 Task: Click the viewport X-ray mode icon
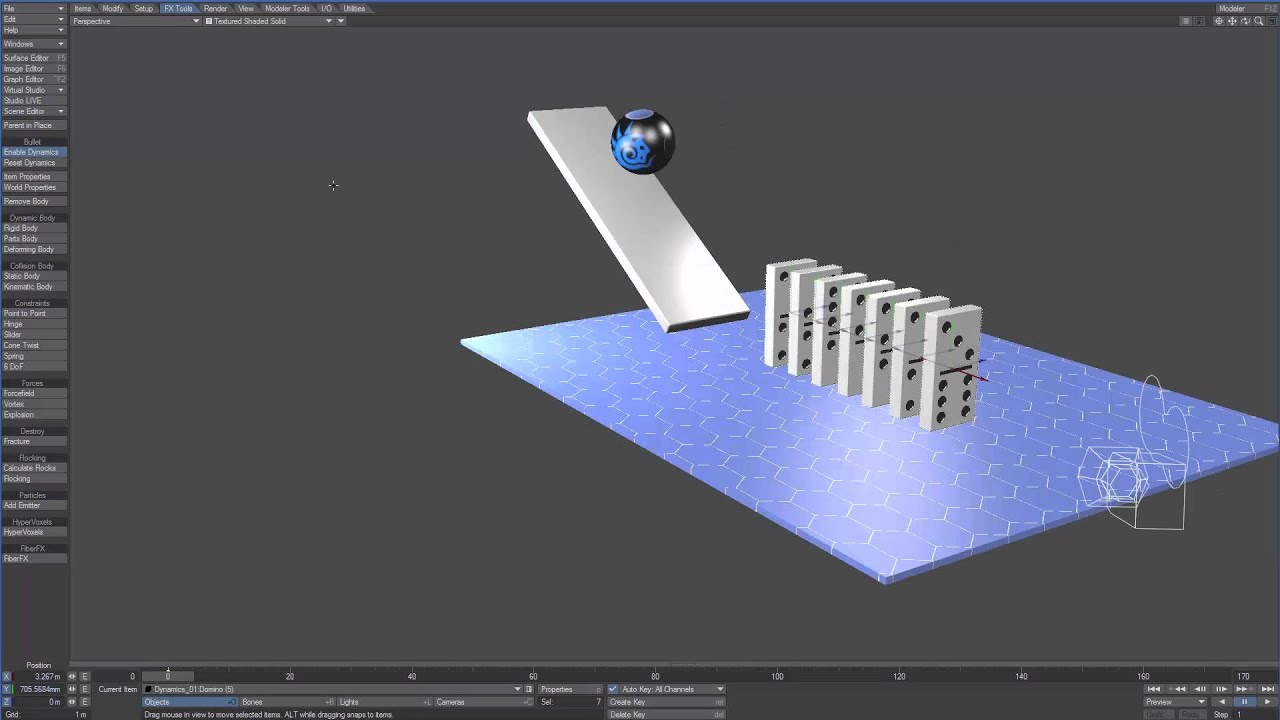click(1199, 21)
